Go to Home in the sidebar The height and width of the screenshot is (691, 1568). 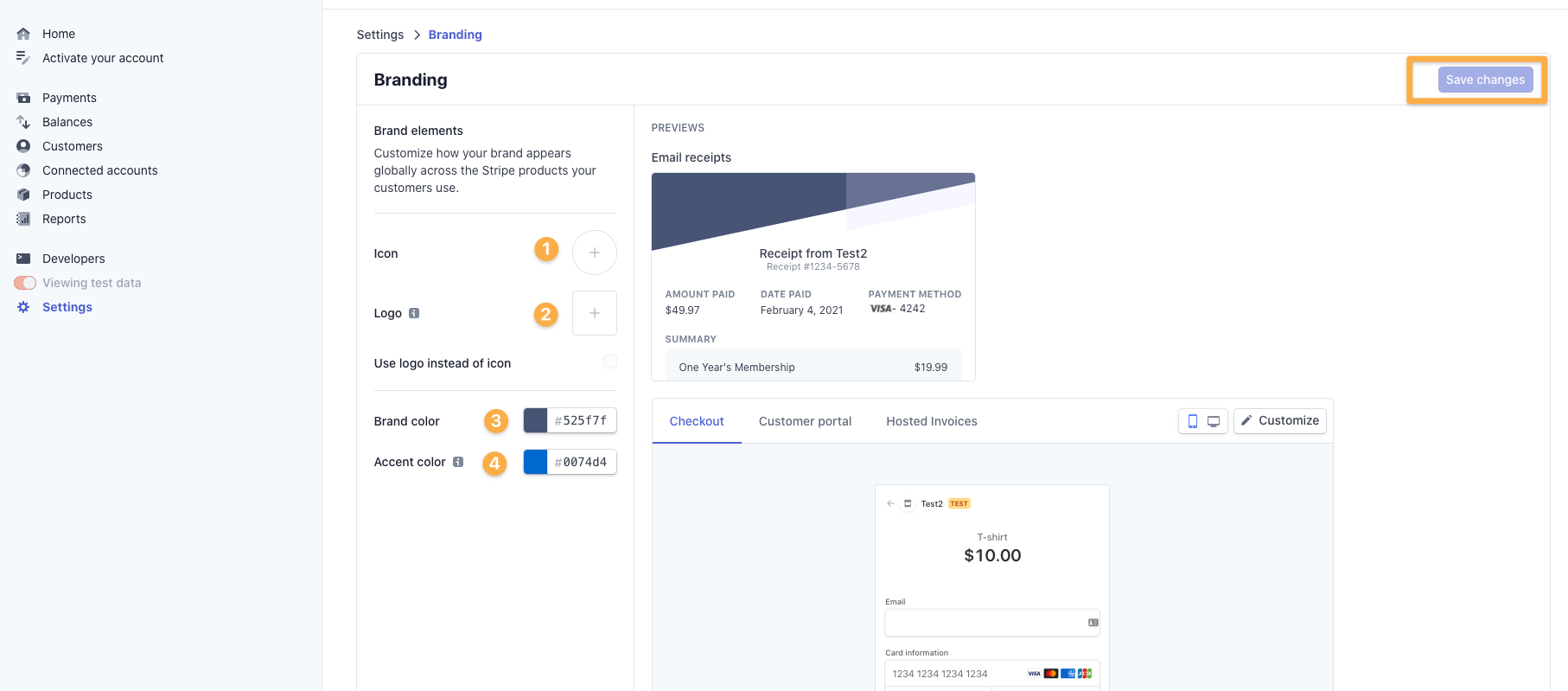point(59,34)
